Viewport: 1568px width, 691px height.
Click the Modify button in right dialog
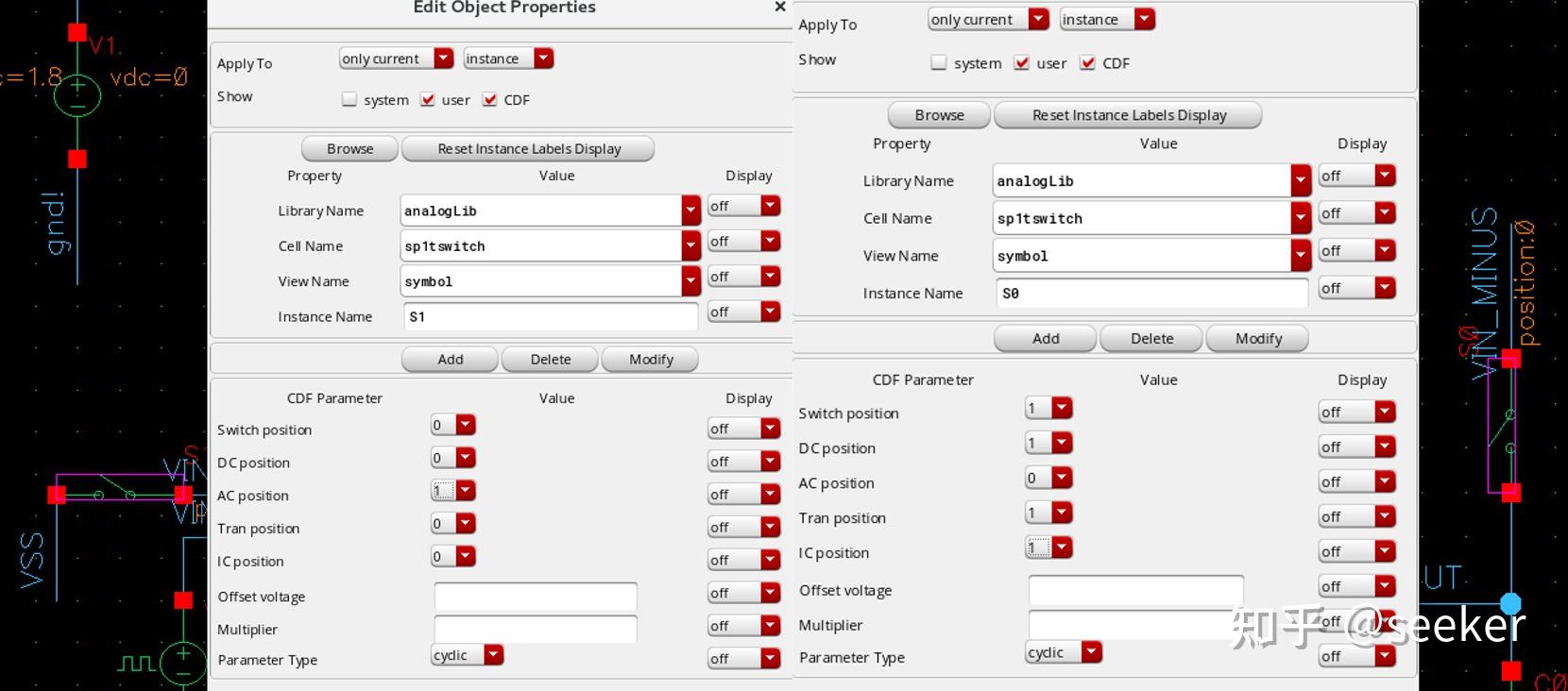tap(1258, 339)
